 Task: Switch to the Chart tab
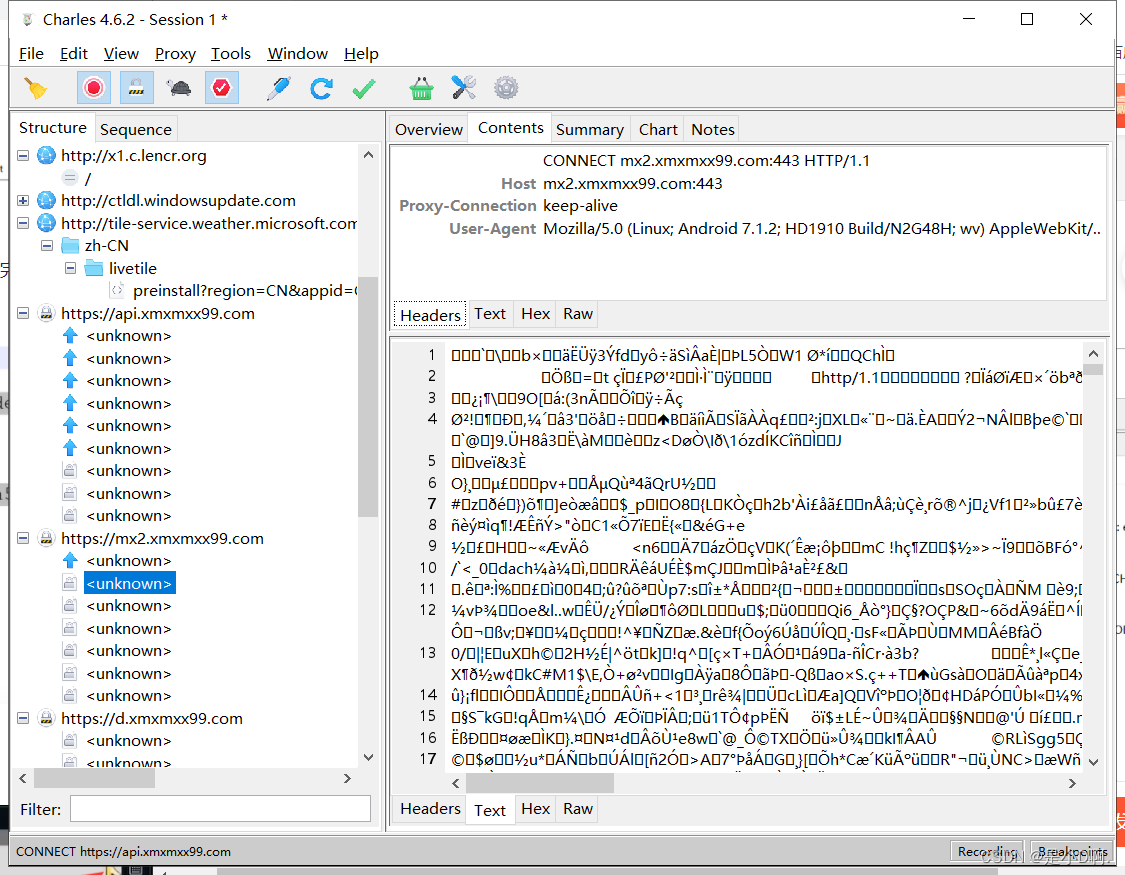[x=658, y=129]
